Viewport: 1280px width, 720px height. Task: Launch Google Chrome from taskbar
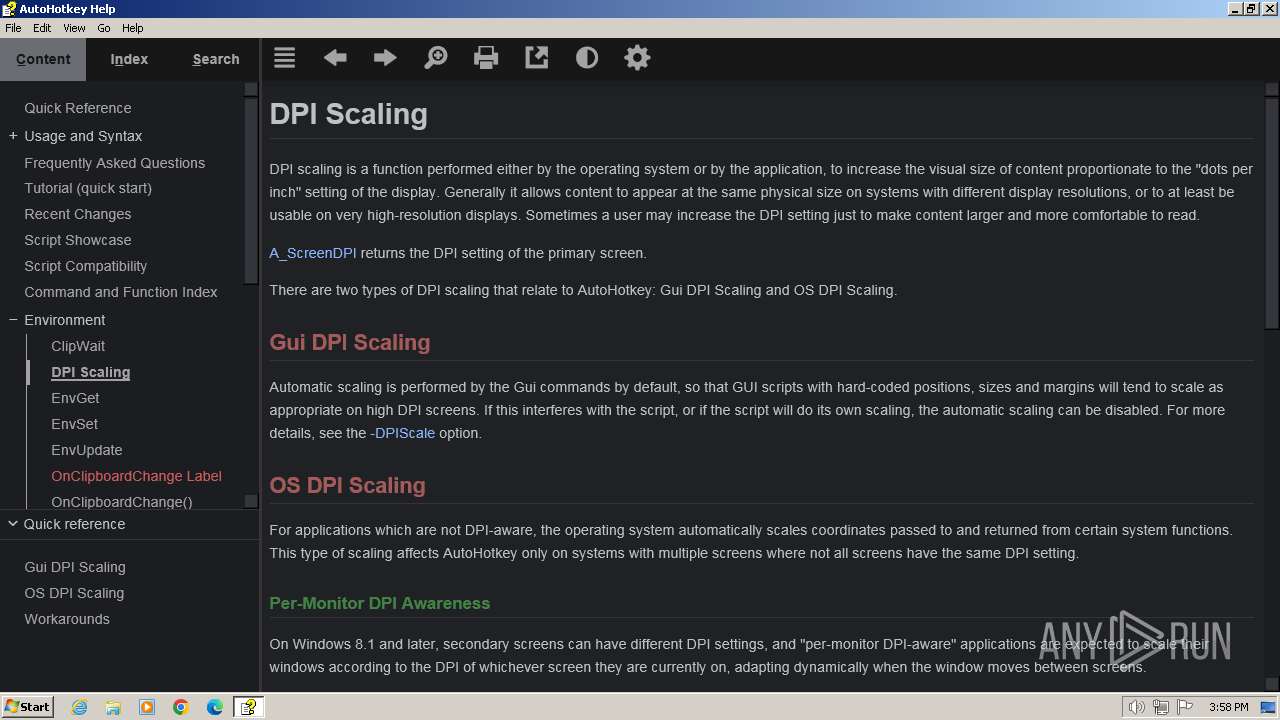[181, 707]
